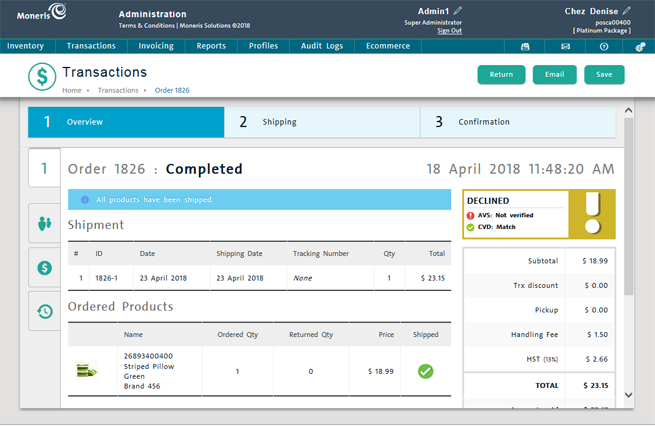The width and height of the screenshot is (655, 426).
Task: Click the Transactions breadcrumb link
Action: (x=118, y=90)
